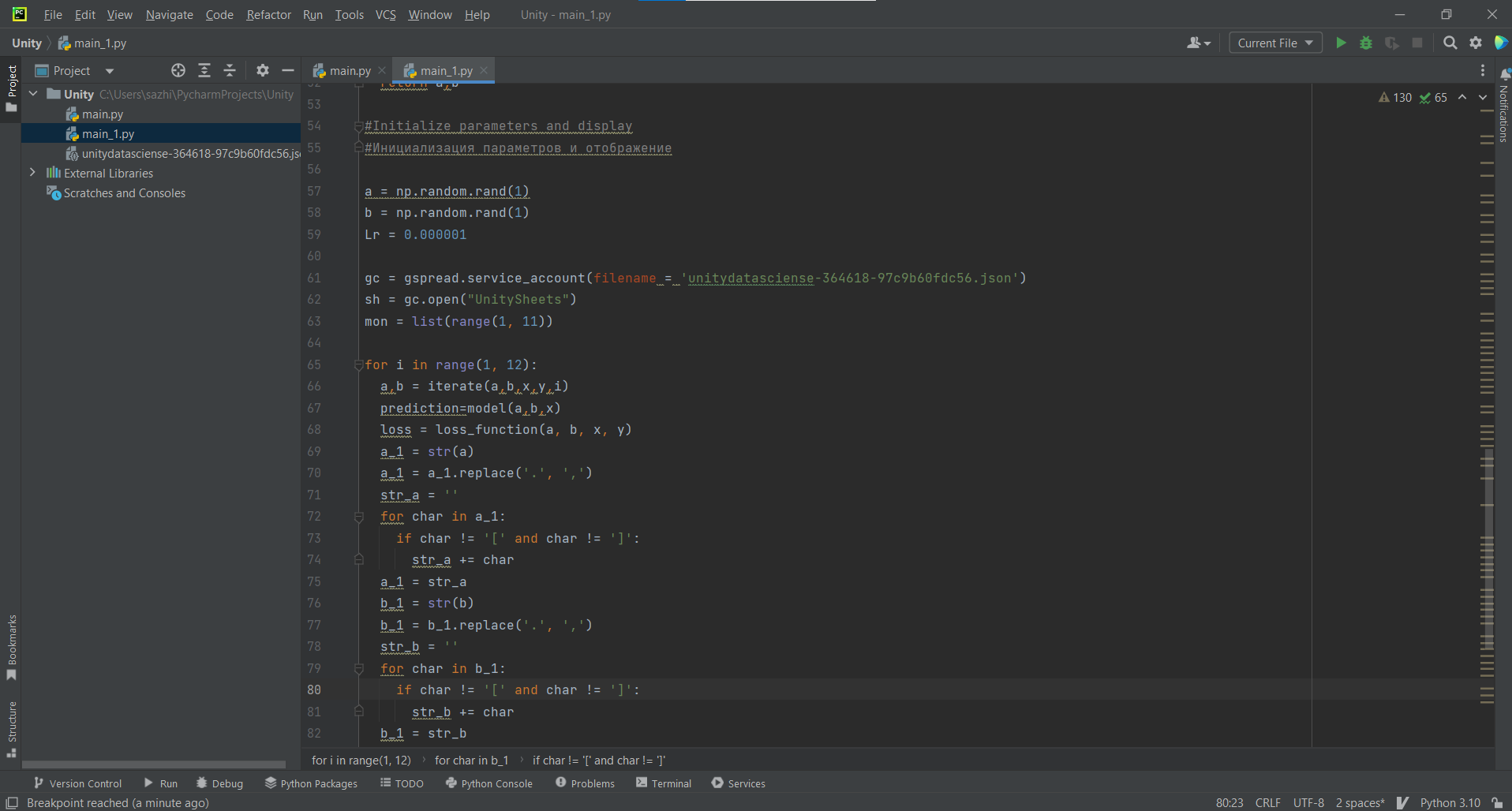Click the Python 3.10 interpreter selector
This screenshot has width=1512, height=811.
click(x=1450, y=803)
